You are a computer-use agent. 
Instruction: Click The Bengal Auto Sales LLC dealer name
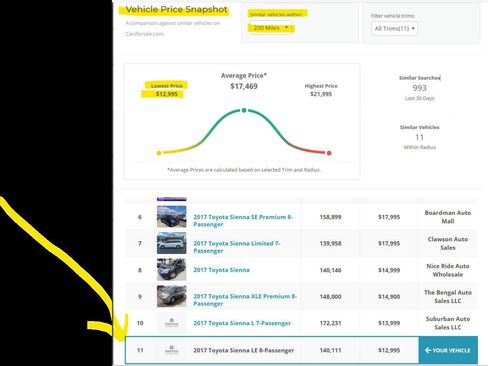[x=448, y=296]
